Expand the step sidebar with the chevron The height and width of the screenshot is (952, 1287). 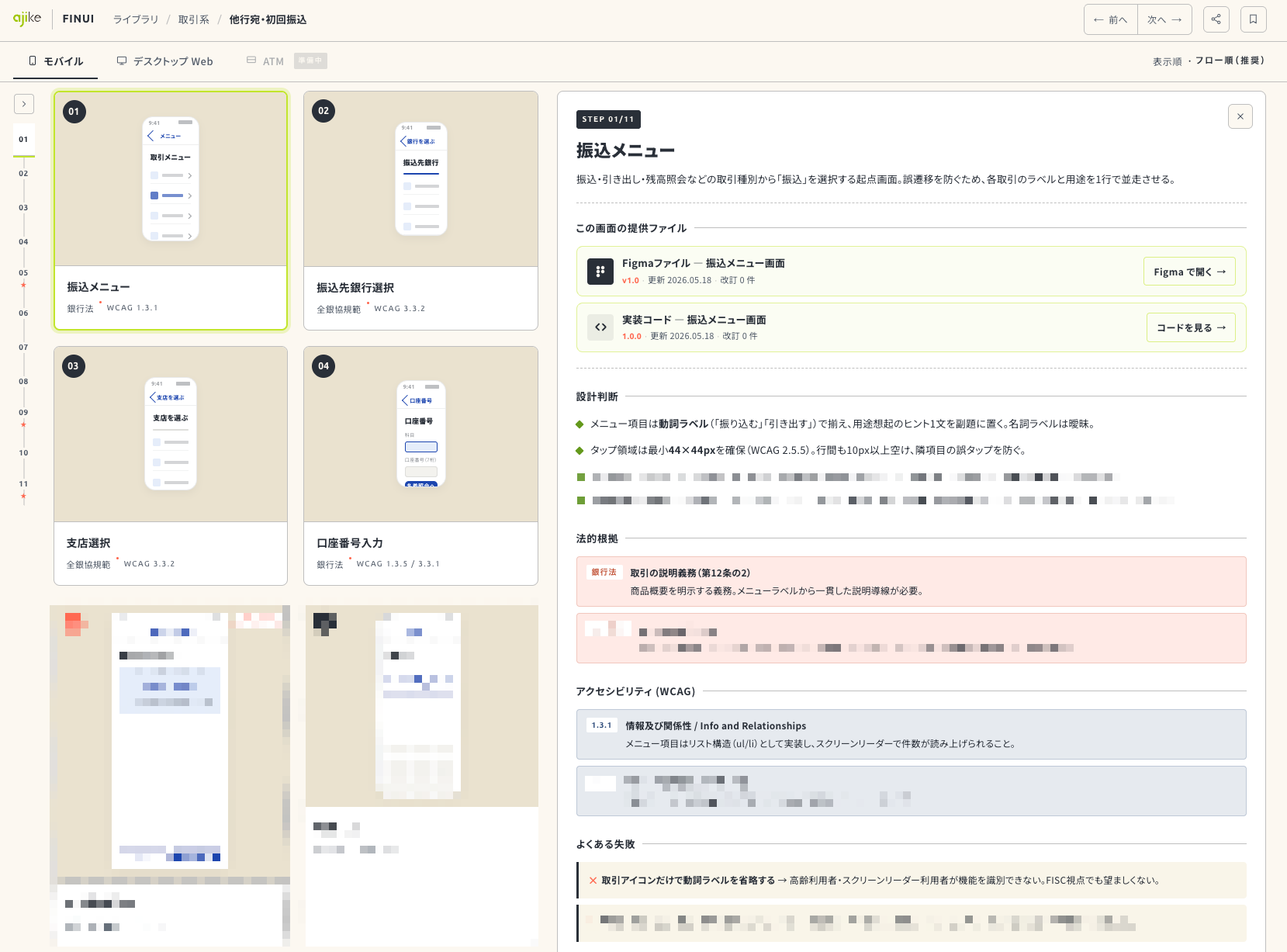coord(24,104)
